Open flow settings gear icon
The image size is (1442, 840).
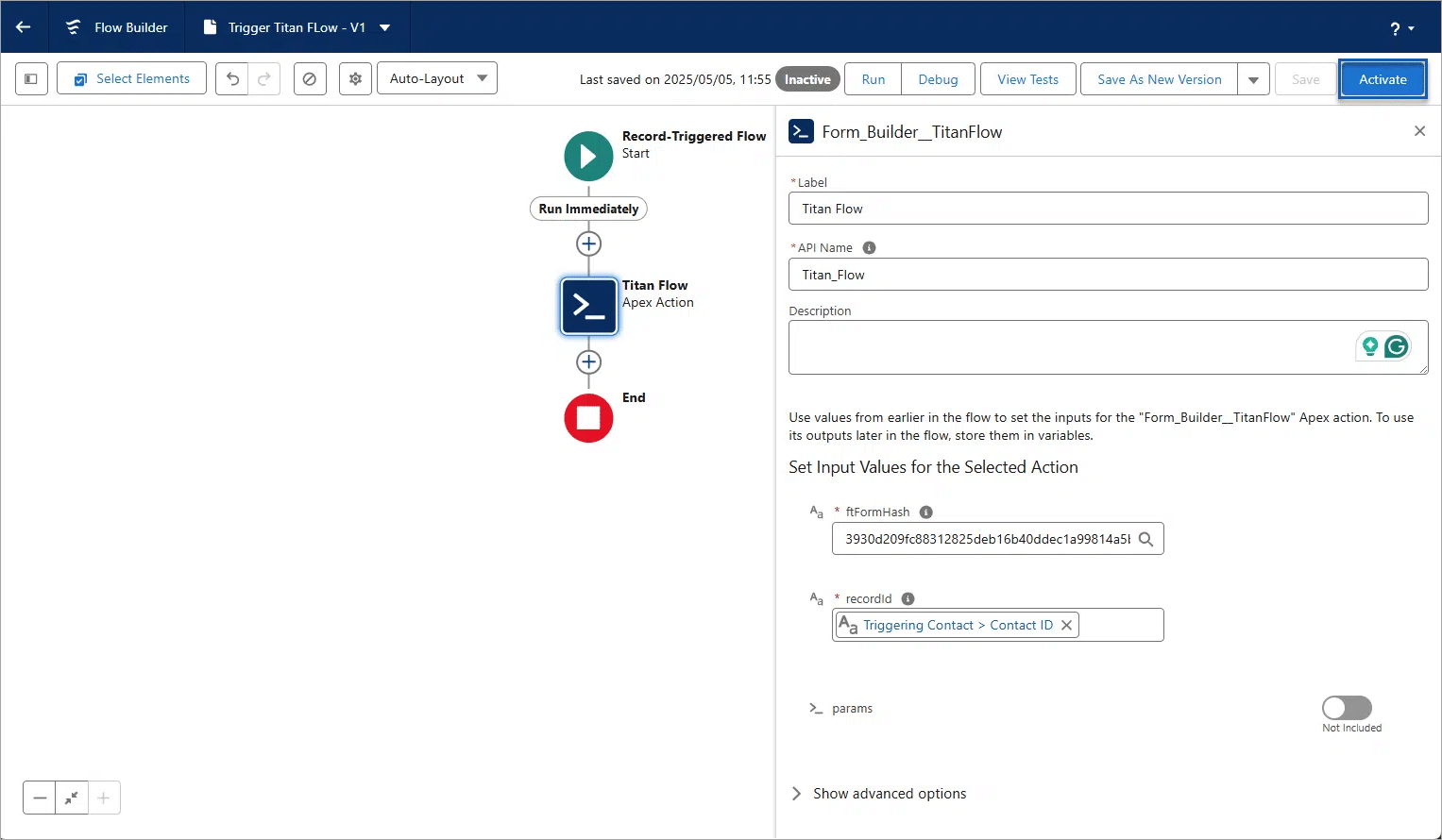click(x=355, y=79)
